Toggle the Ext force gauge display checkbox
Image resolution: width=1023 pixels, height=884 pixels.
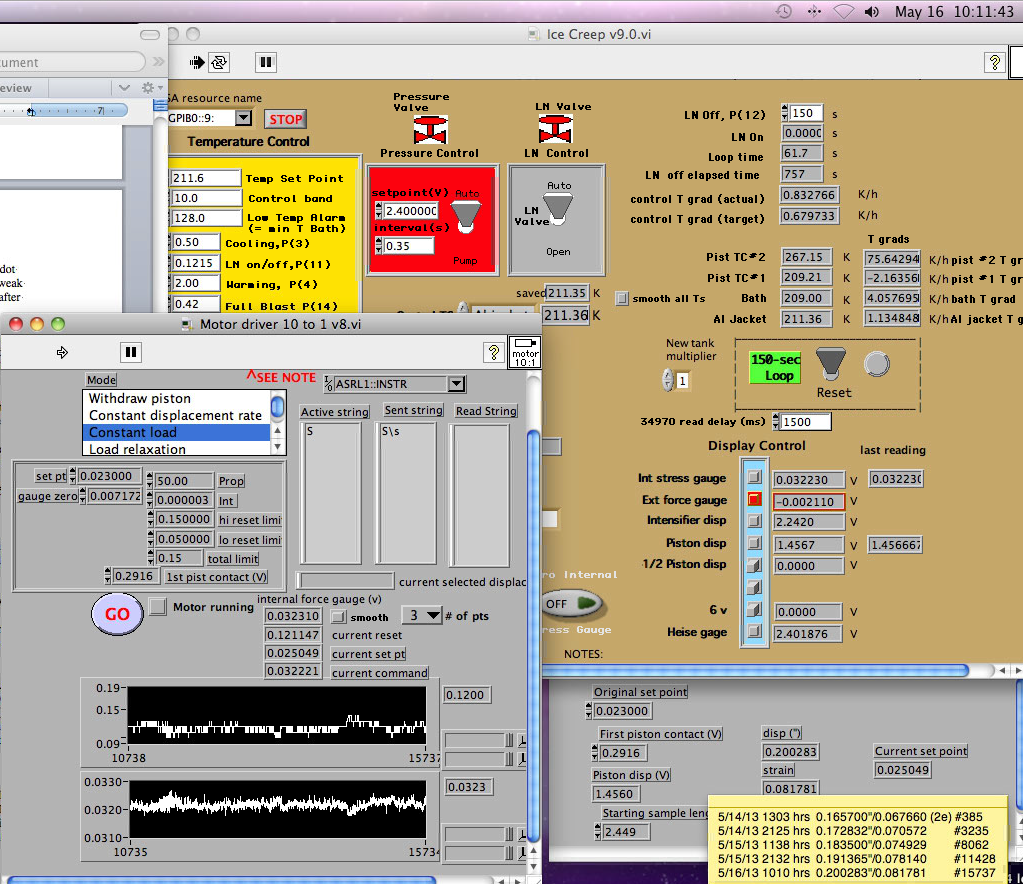click(x=756, y=500)
